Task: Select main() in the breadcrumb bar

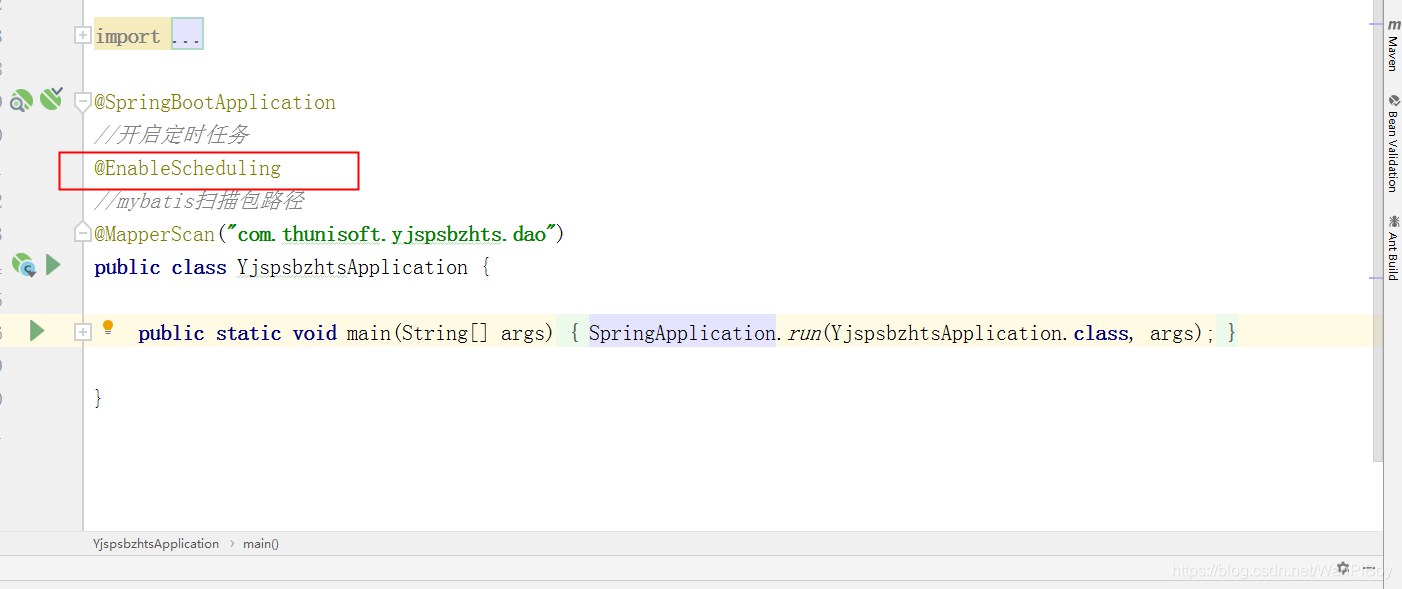Action: [x=261, y=544]
